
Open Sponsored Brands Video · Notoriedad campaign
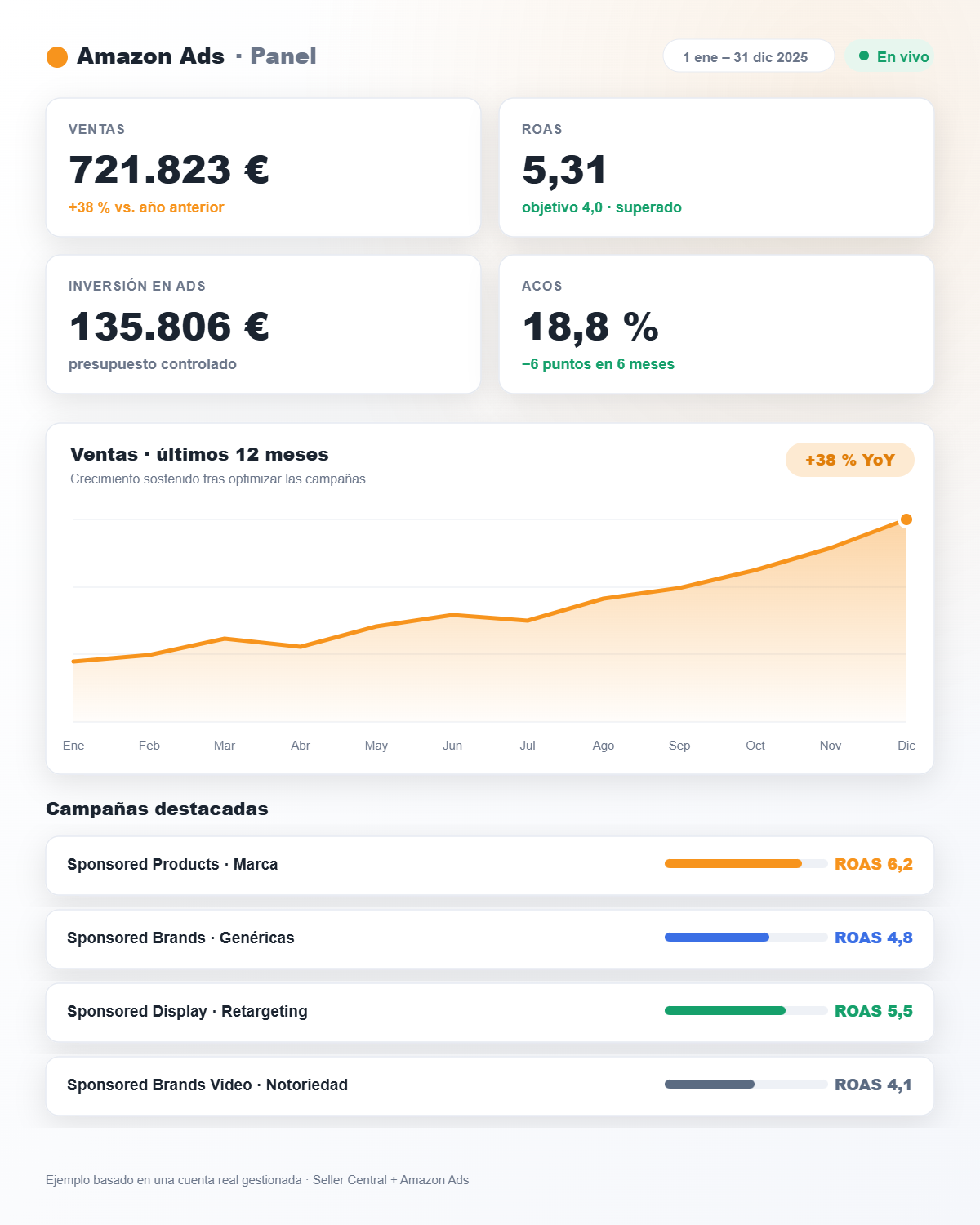(490, 1086)
